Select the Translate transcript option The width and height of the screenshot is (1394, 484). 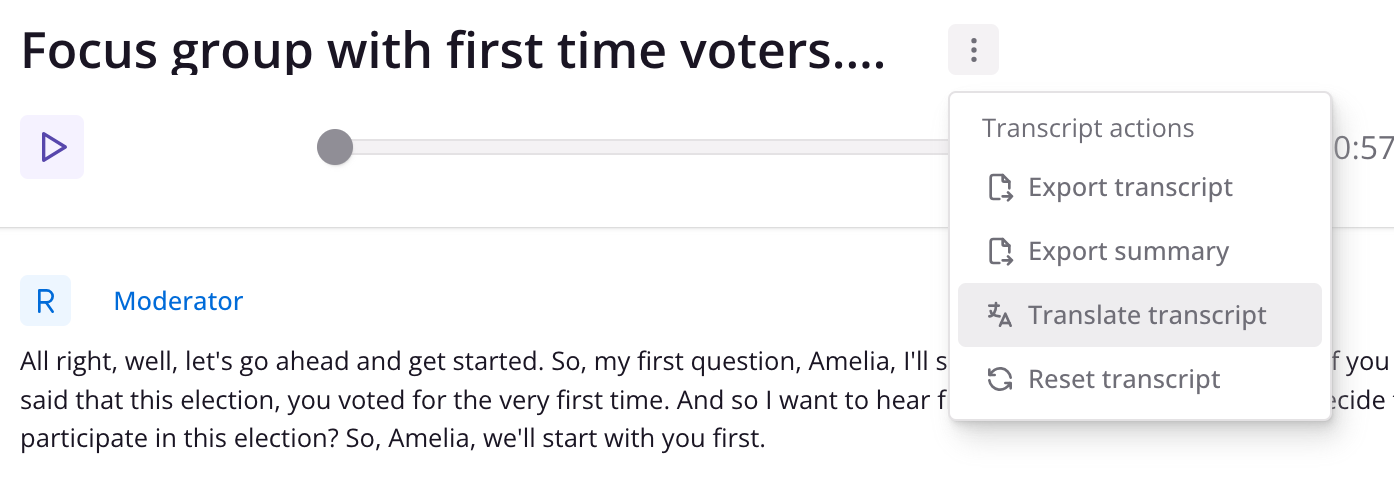point(1139,316)
